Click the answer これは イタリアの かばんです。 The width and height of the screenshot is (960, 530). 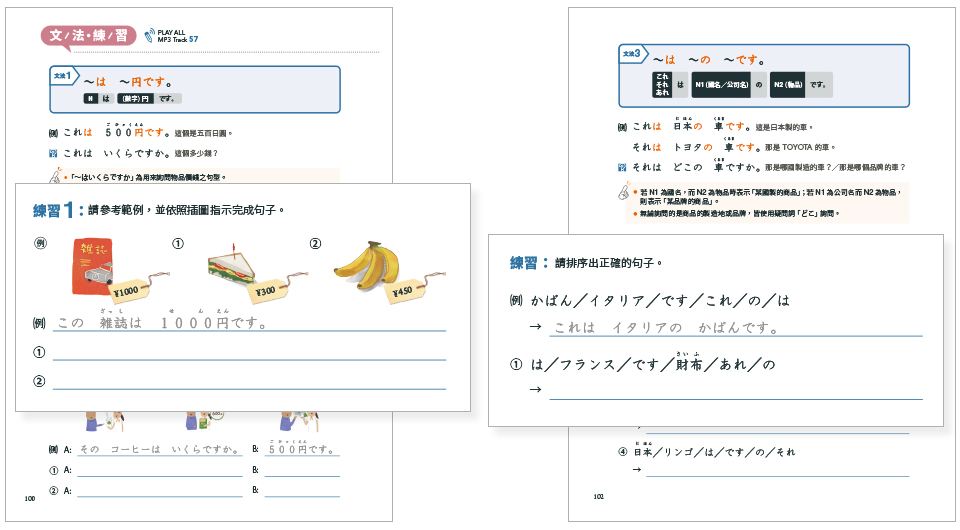pos(666,328)
